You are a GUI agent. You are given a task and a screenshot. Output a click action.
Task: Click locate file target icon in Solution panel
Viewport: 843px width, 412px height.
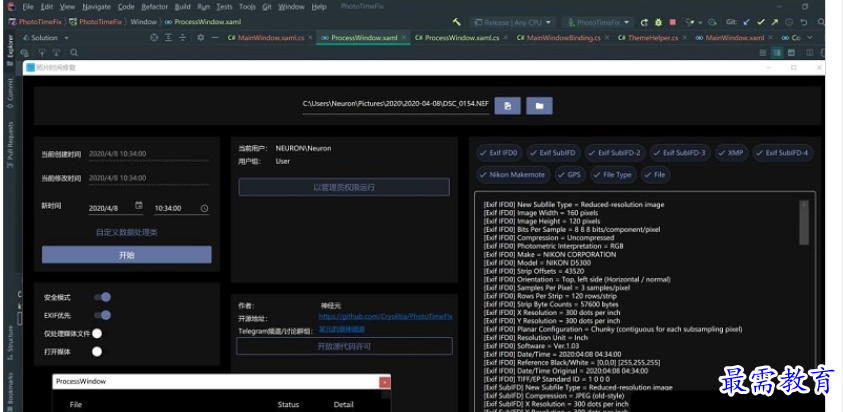point(154,38)
